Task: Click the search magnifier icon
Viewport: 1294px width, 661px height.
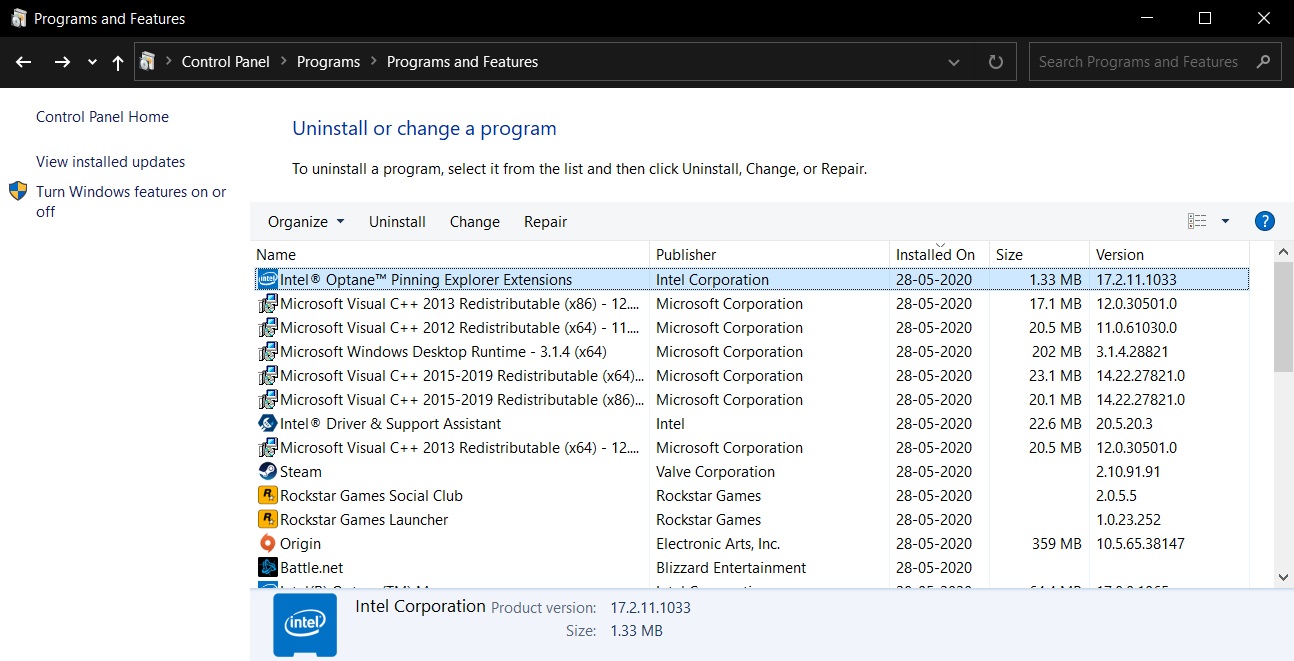Action: (x=1264, y=62)
